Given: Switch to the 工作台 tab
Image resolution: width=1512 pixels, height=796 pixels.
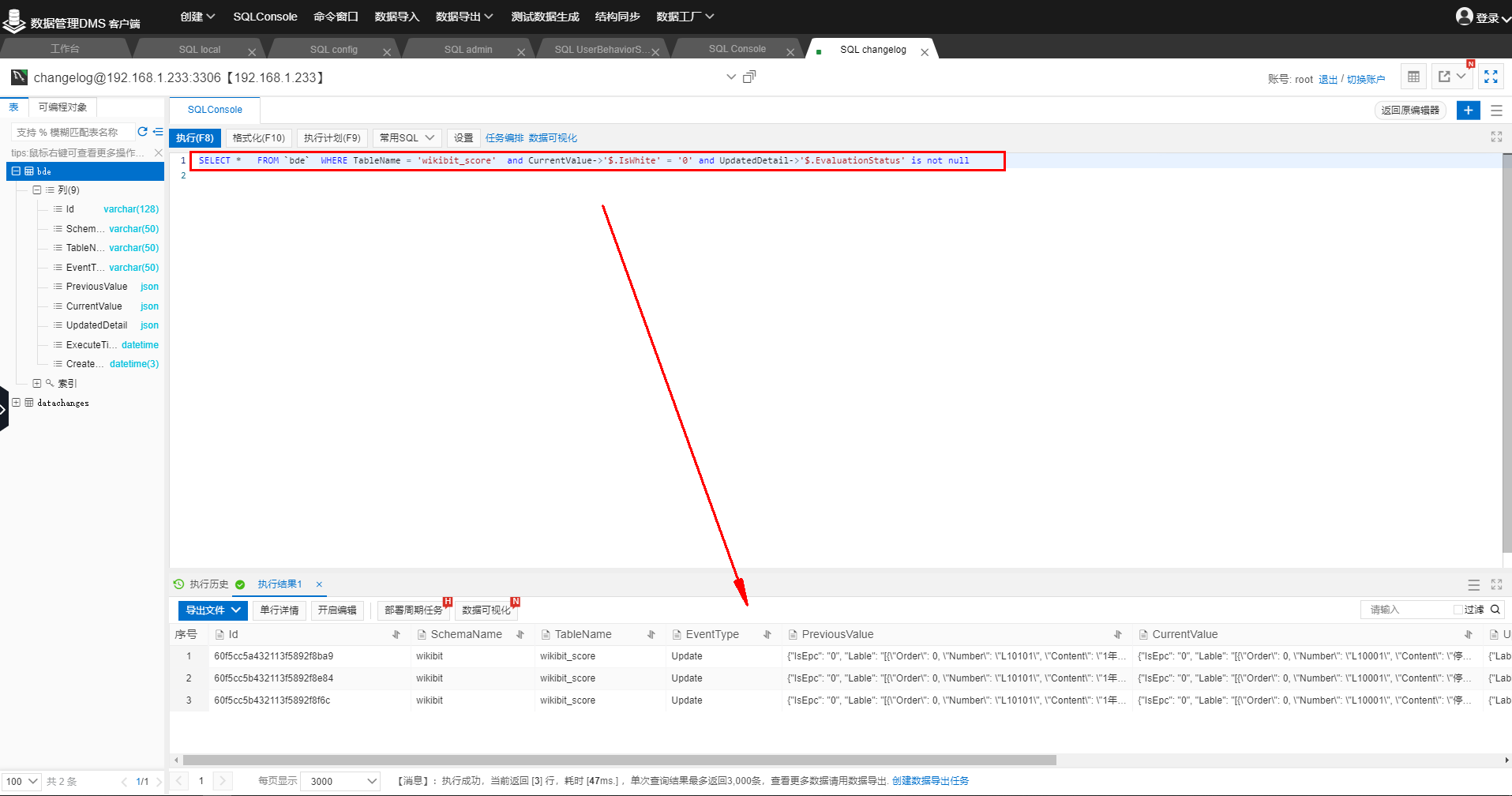Looking at the screenshot, I should pyautogui.click(x=65, y=49).
